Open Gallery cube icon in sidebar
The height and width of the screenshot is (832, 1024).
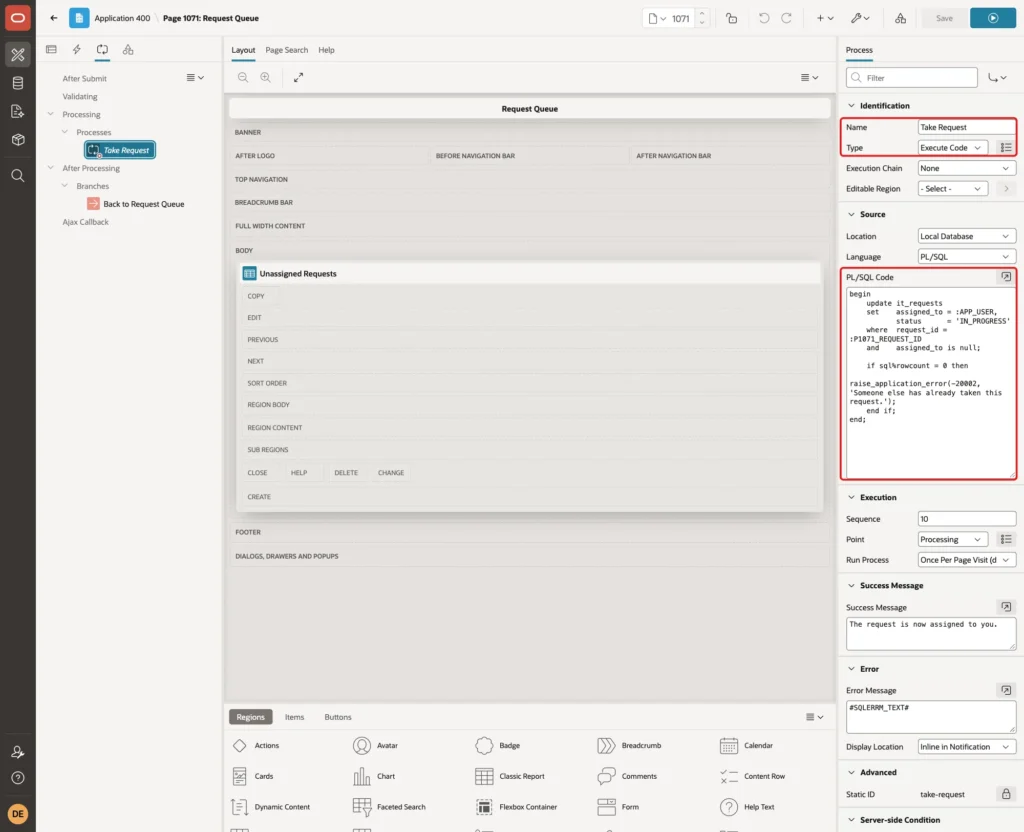coord(18,140)
